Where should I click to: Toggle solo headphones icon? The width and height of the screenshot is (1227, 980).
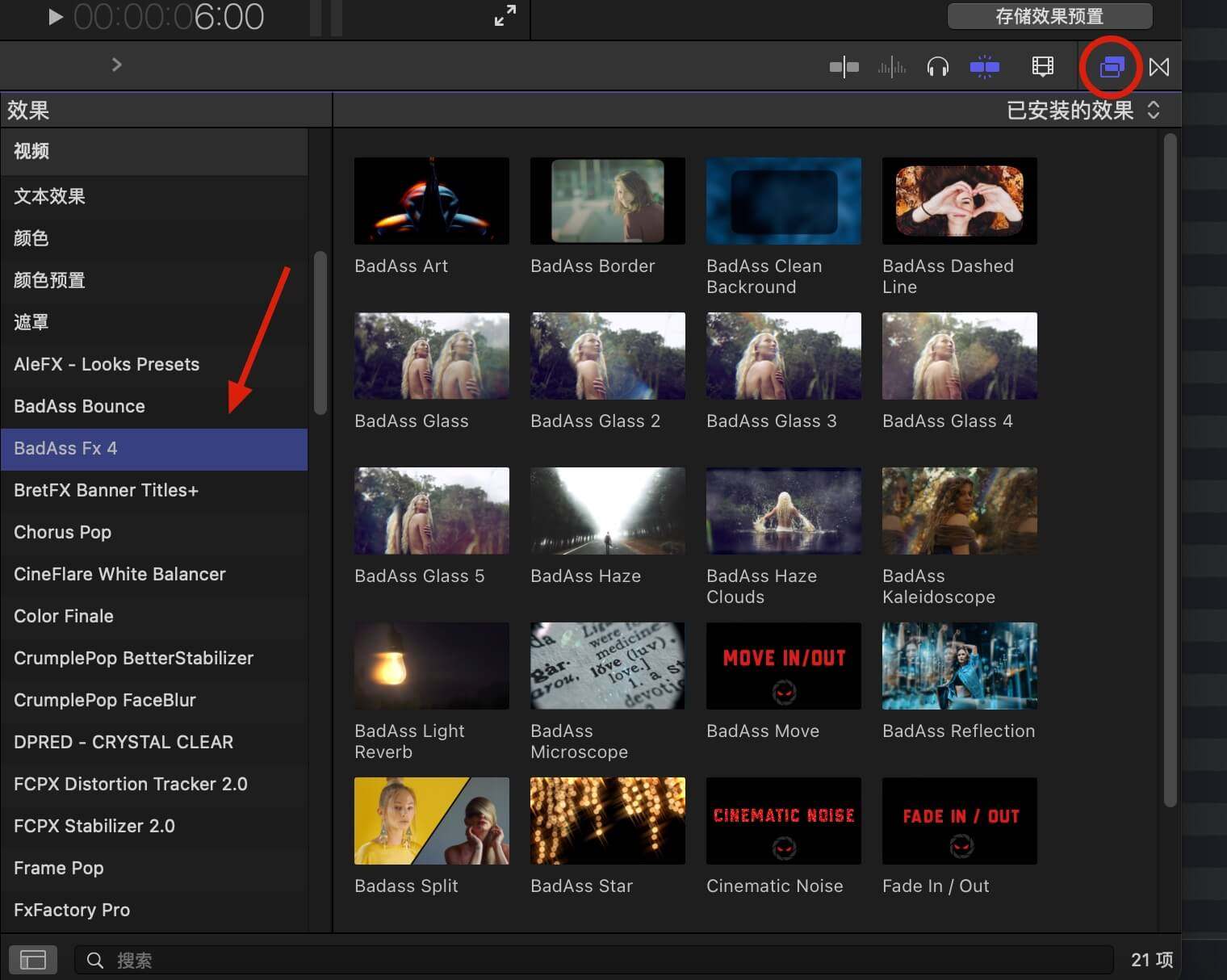pos(937,67)
